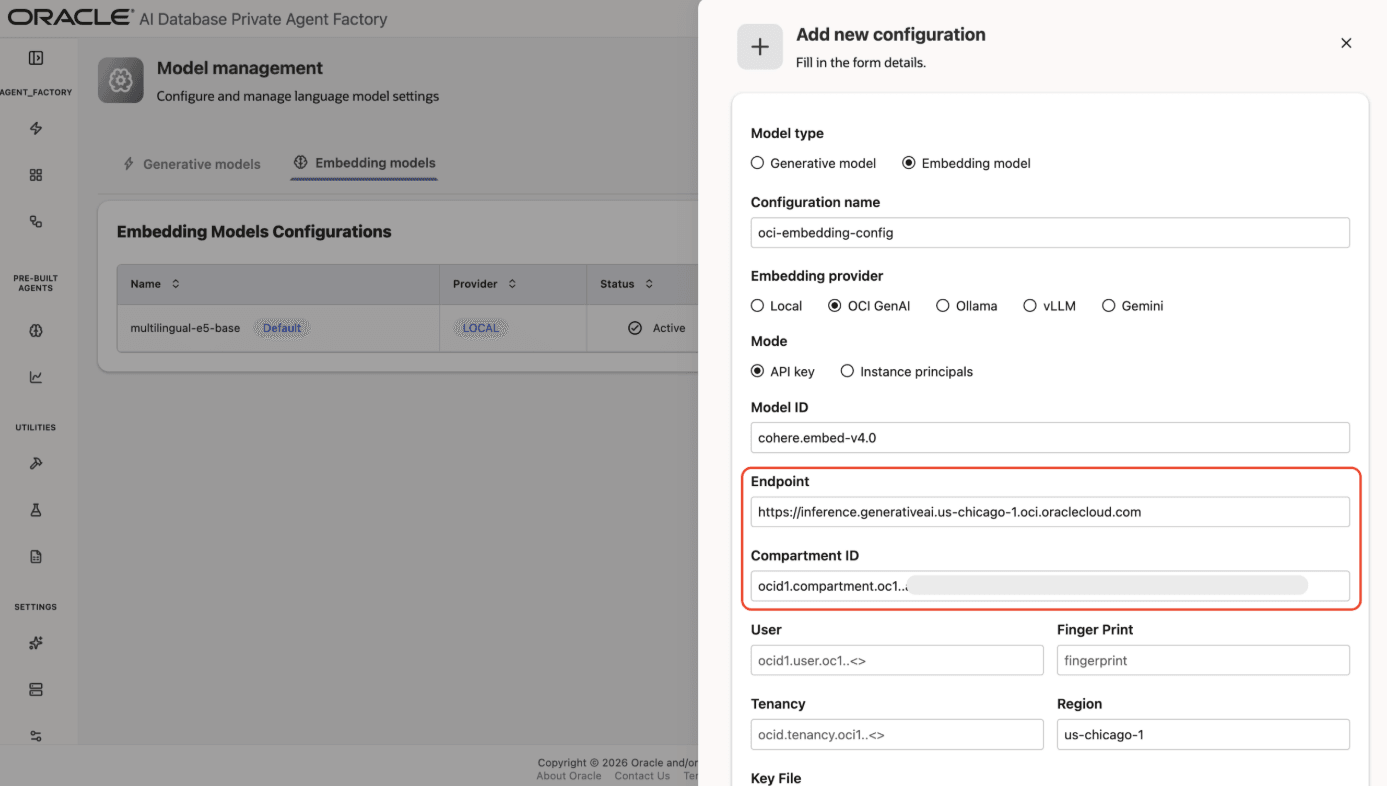The image size is (1387, 786).
Task: Click the multilingual-e5-base row name
Action: pos(185,328)
